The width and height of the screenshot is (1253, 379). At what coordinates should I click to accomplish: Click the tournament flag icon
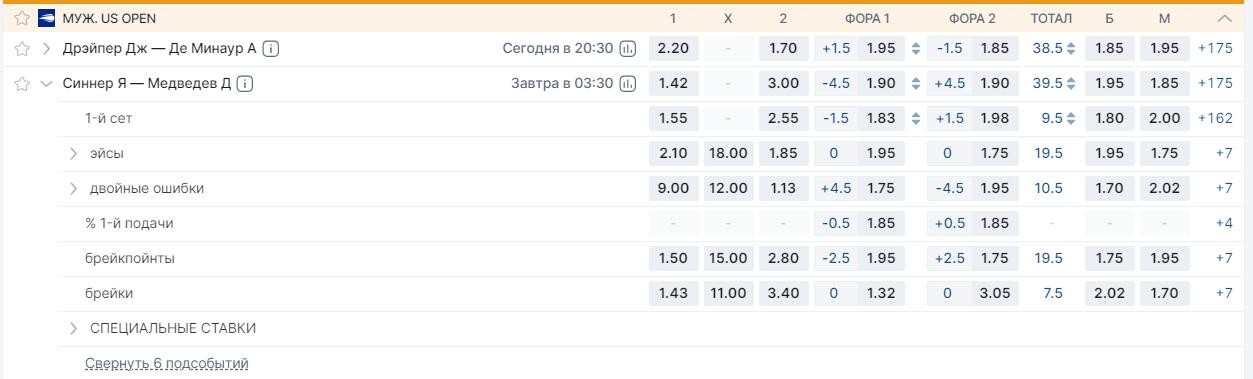pyautogui.click(x=46, y=19)
